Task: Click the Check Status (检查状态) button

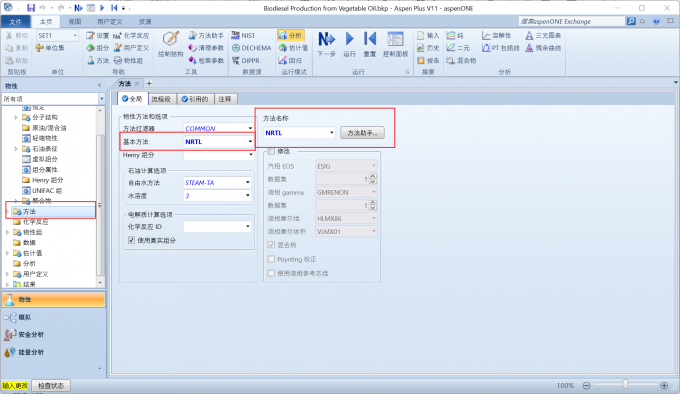Action: [51, 385]
